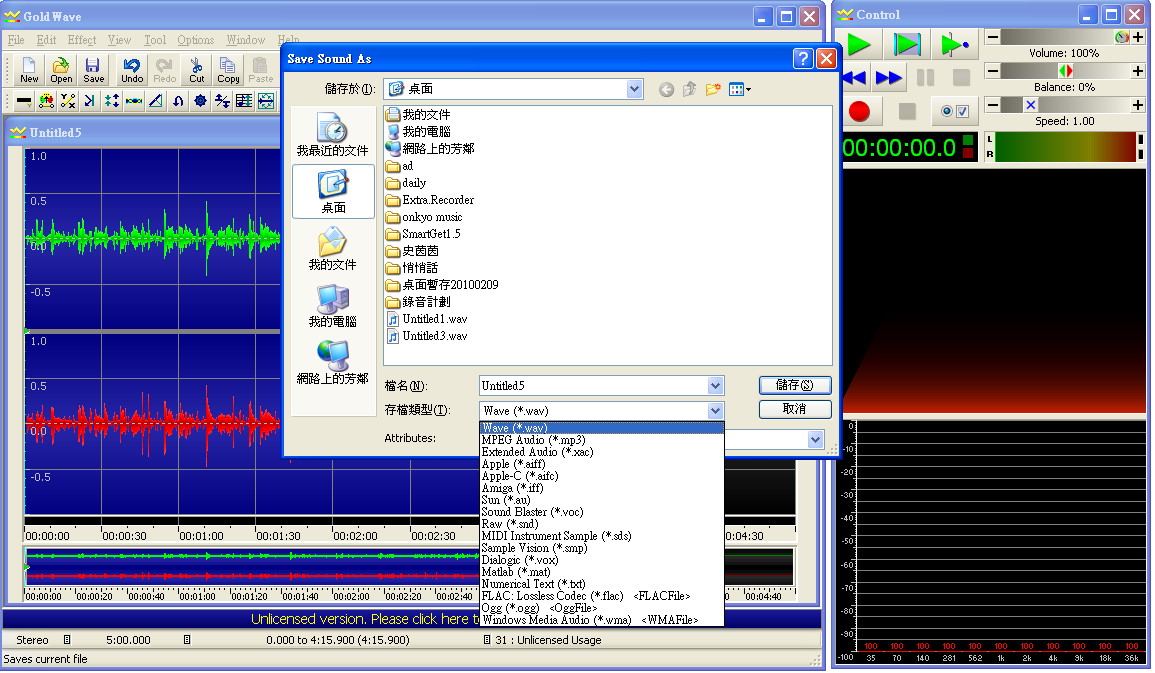Image resolution: width=1155 pixels, height=673 pixels.
Task: Increase volume with the plus button
Action: pos(1138,37)
